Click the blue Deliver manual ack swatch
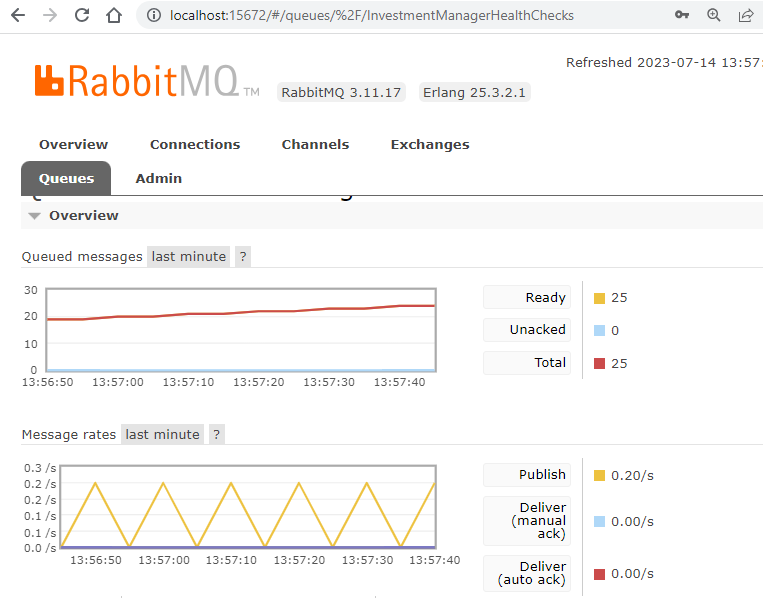This screenshot has width=763, height=598. click(600, 522)
